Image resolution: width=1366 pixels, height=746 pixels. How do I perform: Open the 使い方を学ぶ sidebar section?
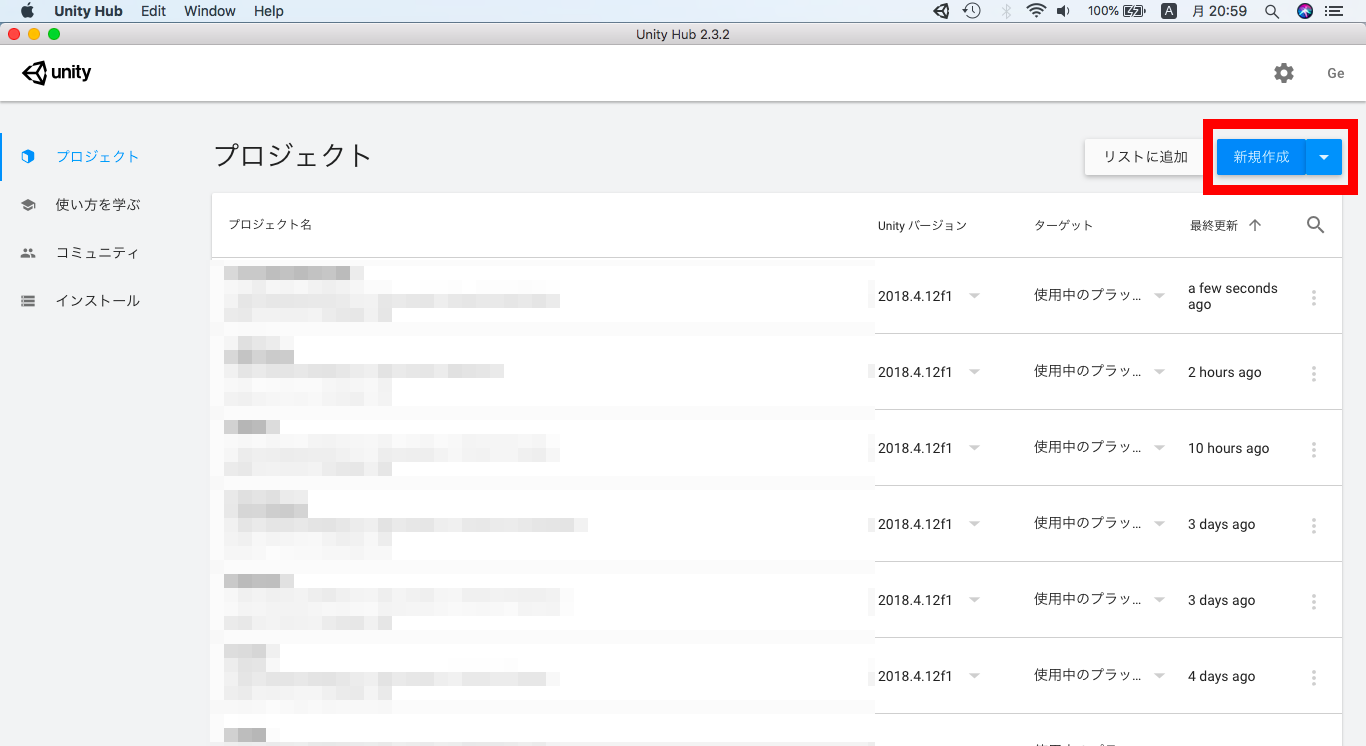point(98,205)
